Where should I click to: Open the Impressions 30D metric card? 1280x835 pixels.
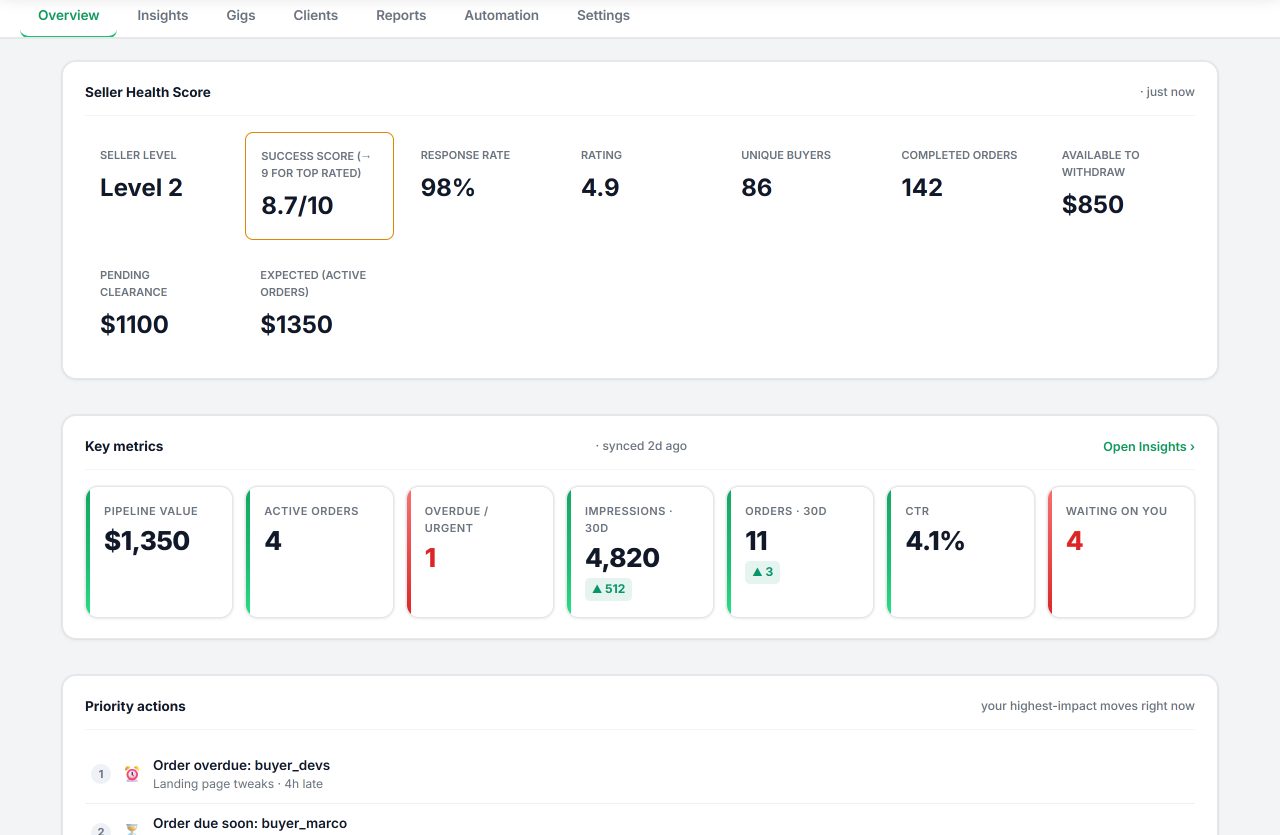coord(640,552)
